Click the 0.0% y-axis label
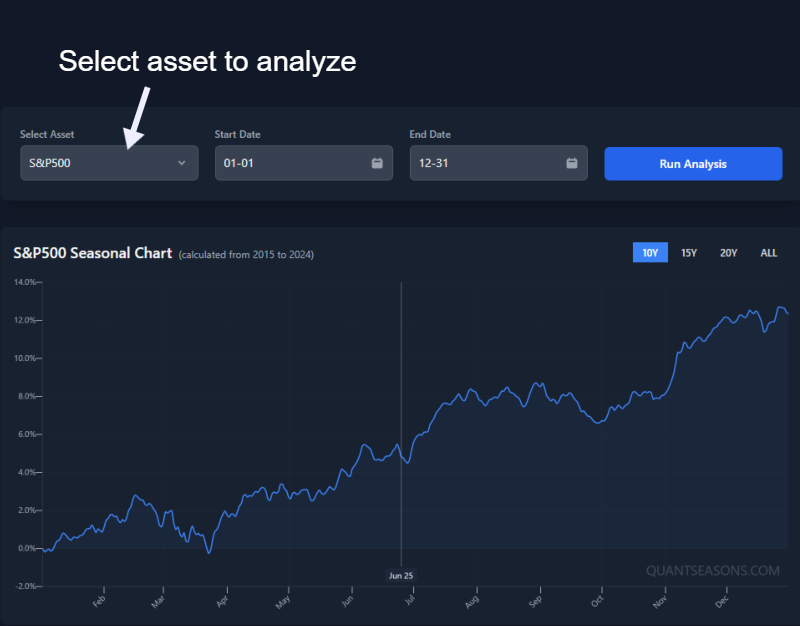This screenshot has width=800, height=626. (27, 548)
